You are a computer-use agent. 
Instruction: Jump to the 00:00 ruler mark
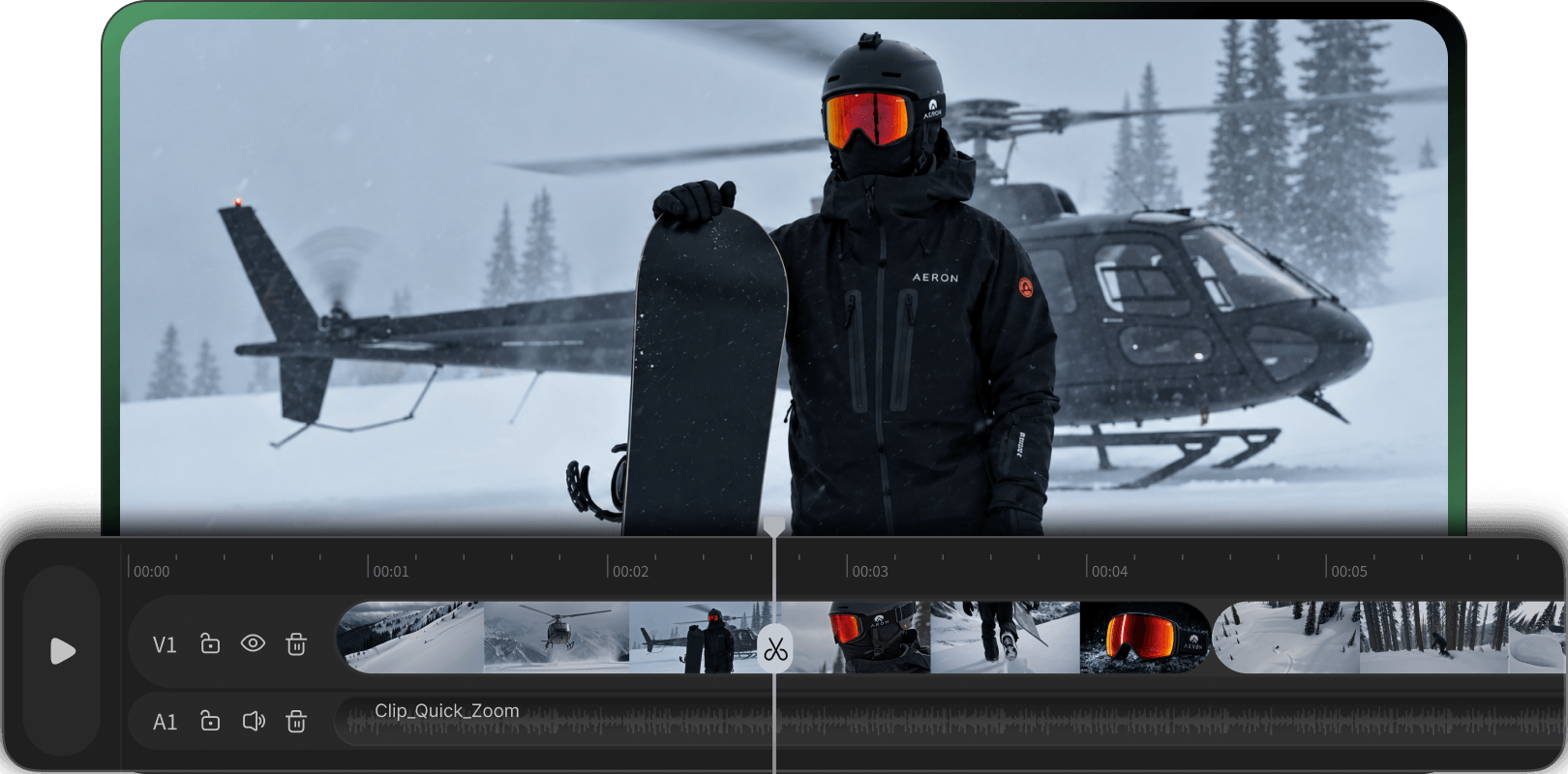151,571
